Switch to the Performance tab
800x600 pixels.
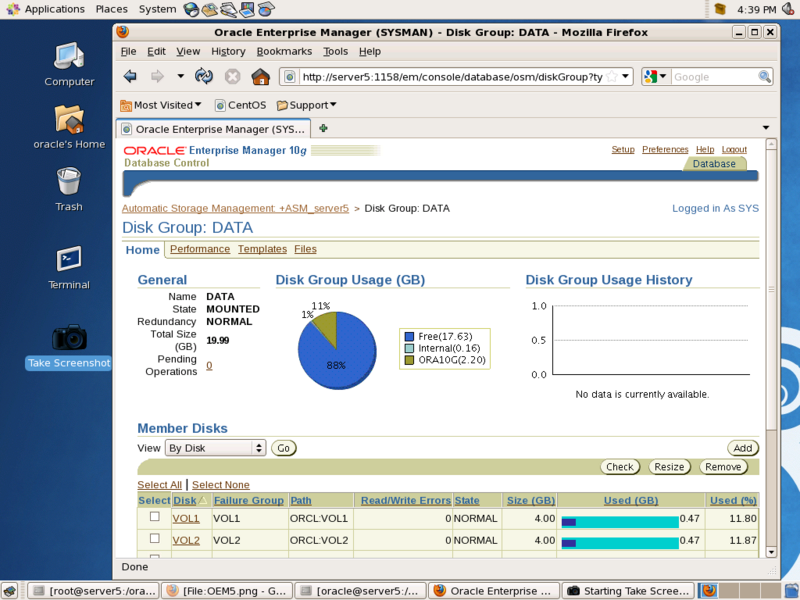pyautogui.click(x=200, y=249)
